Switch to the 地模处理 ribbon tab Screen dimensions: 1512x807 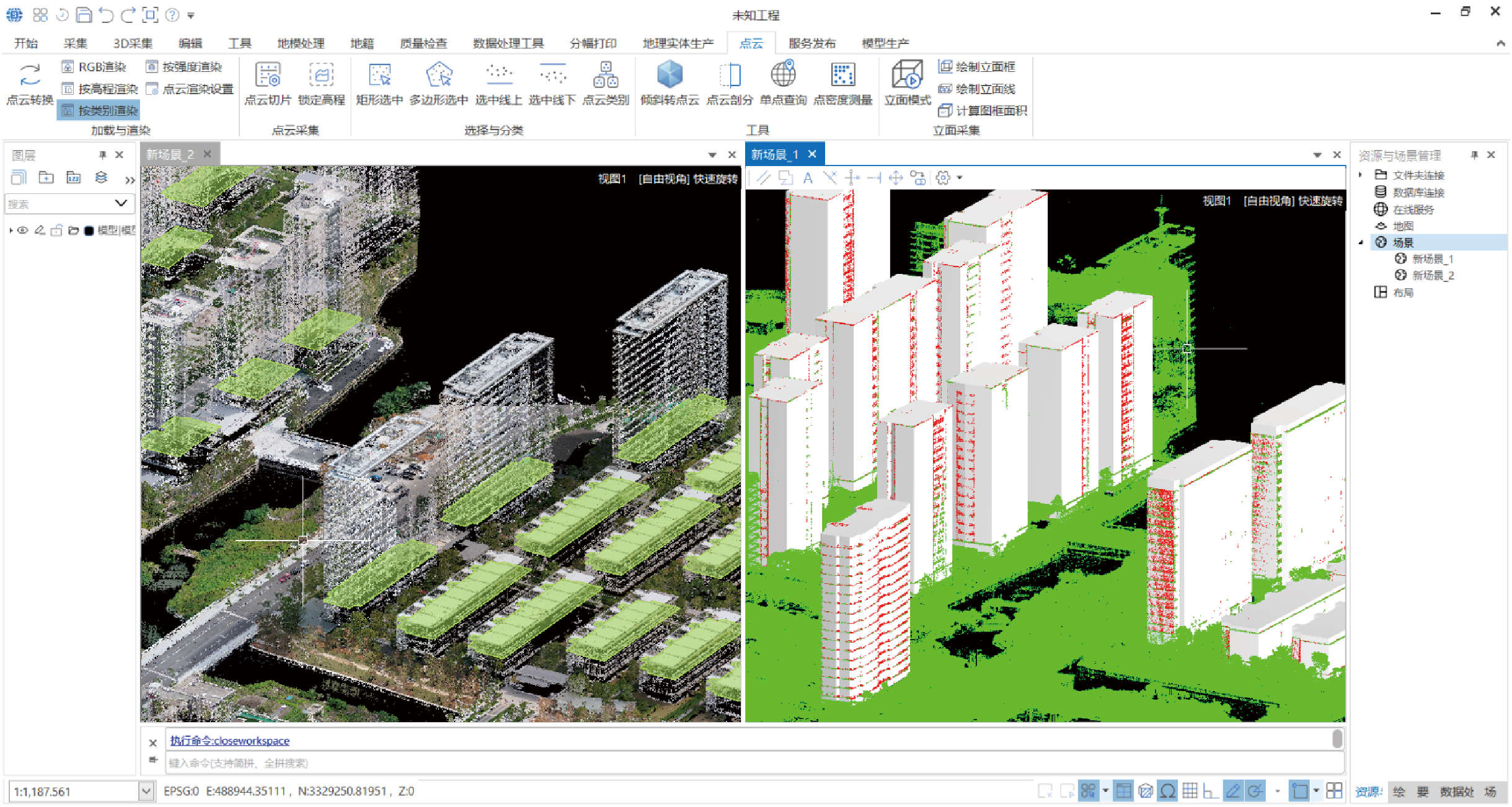coord(301,43)
